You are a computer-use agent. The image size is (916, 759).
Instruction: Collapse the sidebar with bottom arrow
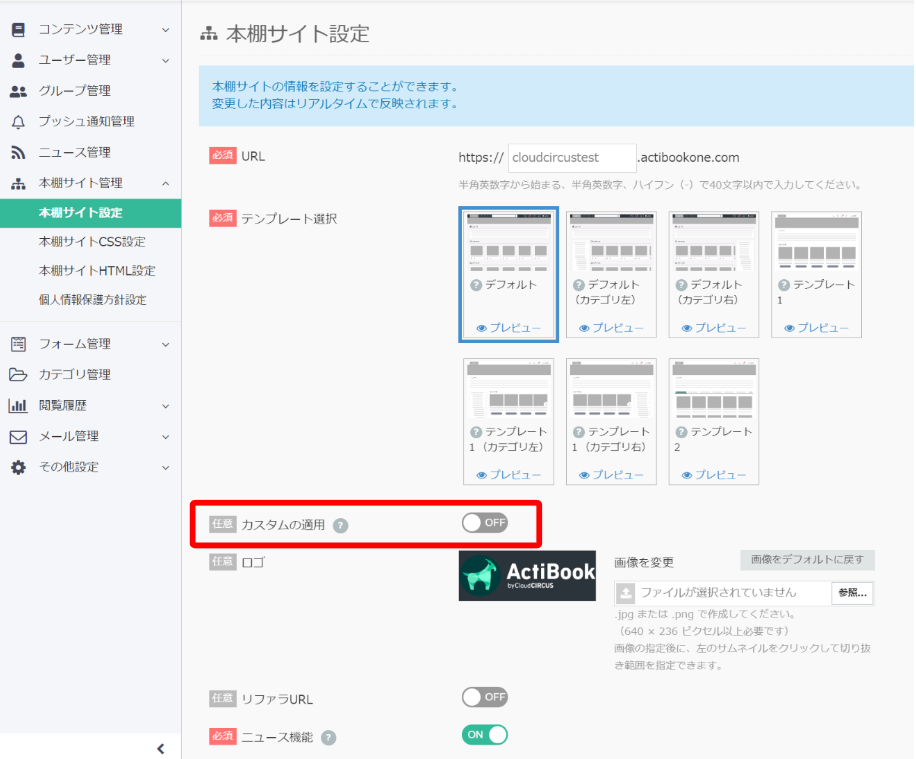161,749
